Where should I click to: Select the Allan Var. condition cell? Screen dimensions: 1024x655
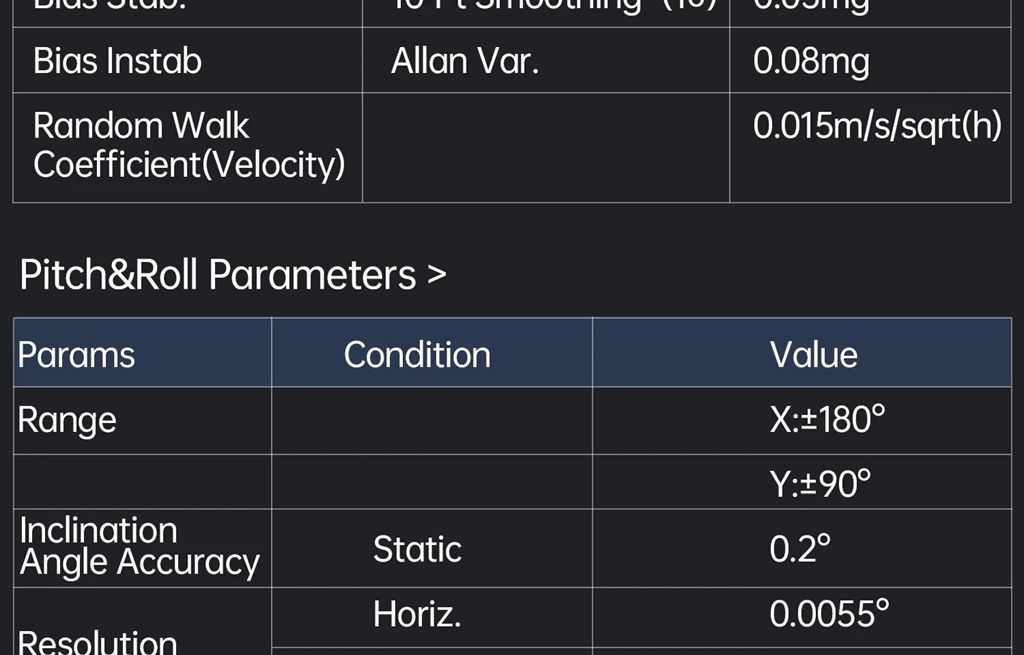465,61
